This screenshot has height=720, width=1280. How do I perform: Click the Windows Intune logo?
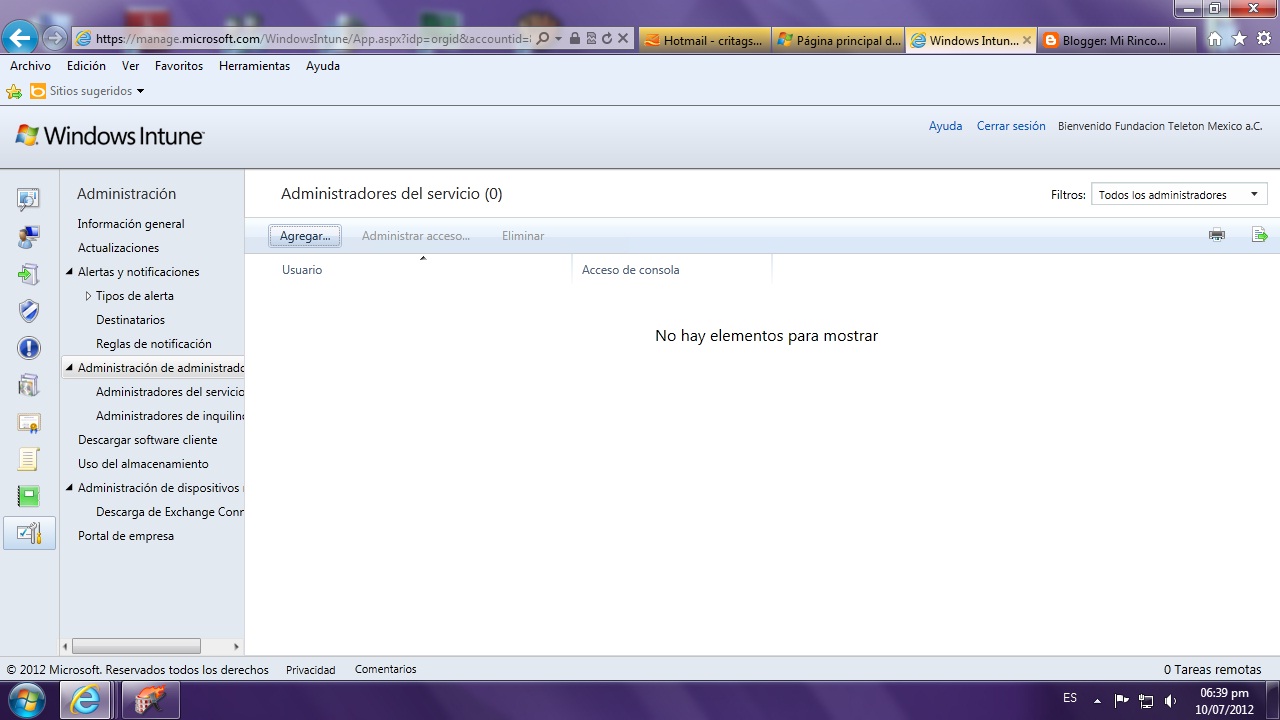pyautogui.click(x=110, y=136)
